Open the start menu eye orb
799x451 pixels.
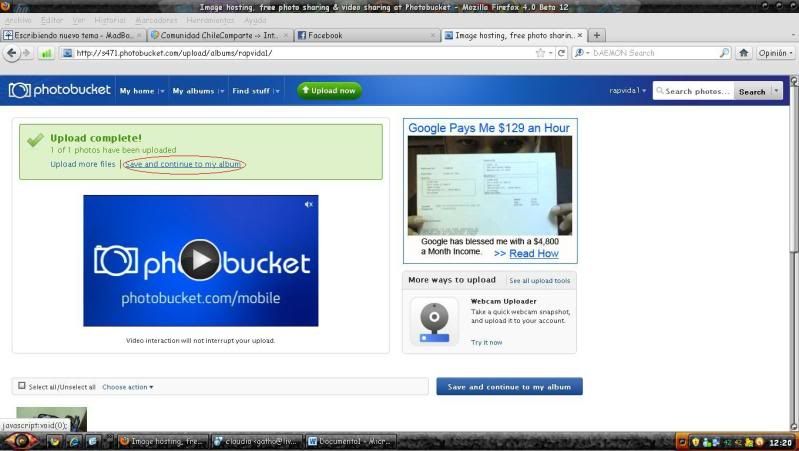tap(19, 440)
